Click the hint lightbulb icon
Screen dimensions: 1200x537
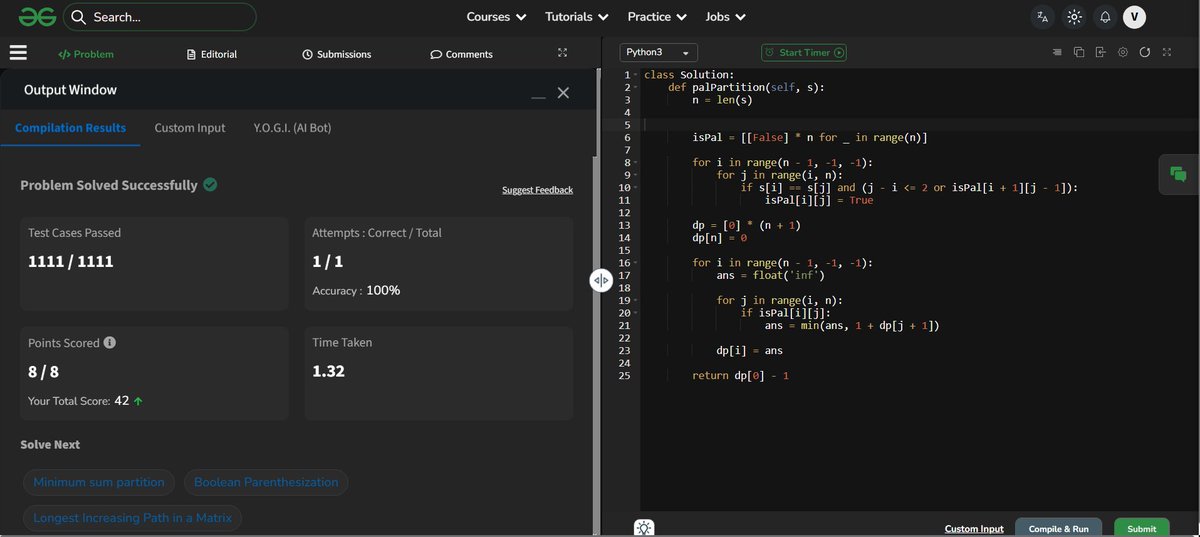[644, 527]
